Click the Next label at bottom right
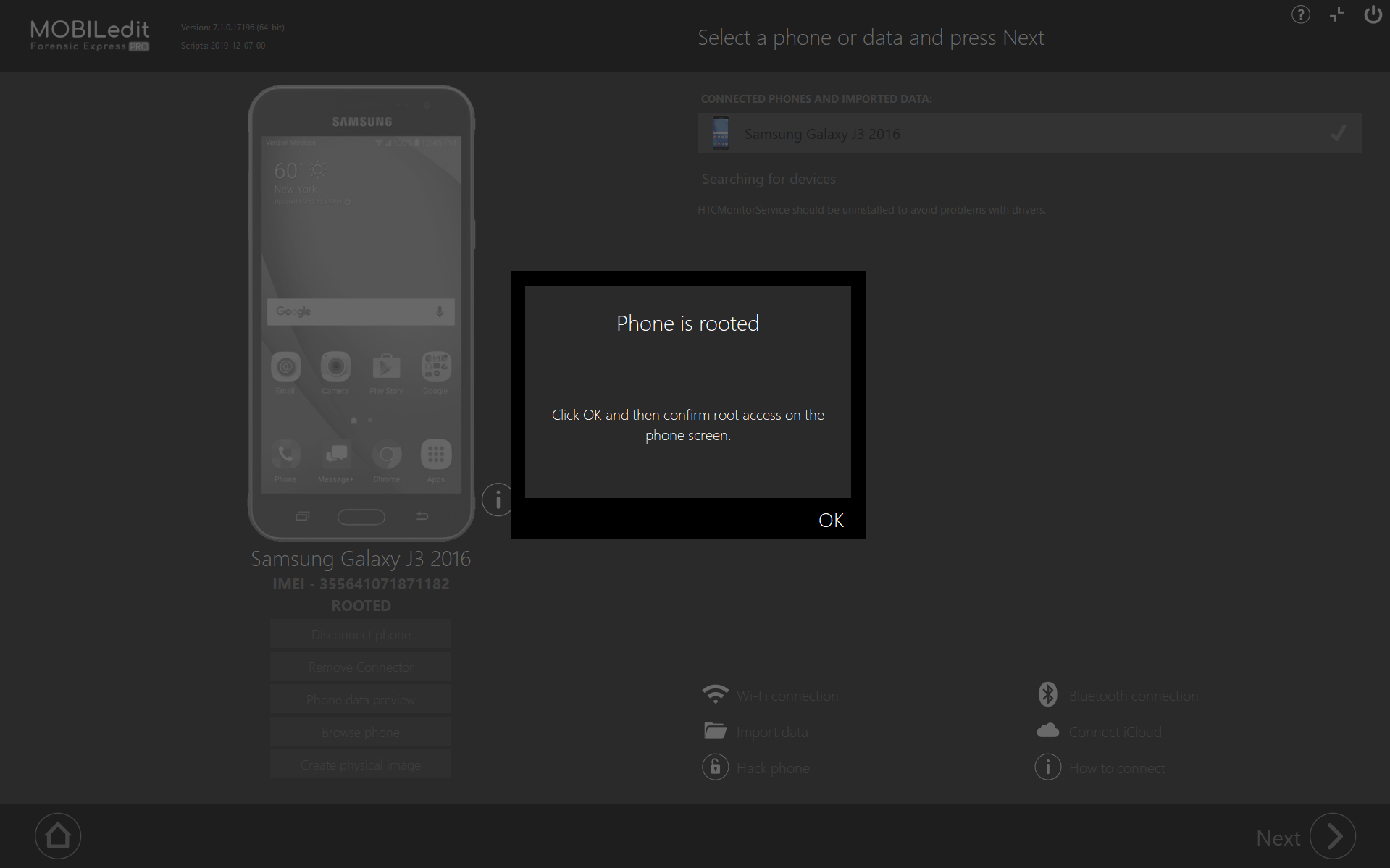Viewport: 1390px width, 868px height. (1278, 838)
